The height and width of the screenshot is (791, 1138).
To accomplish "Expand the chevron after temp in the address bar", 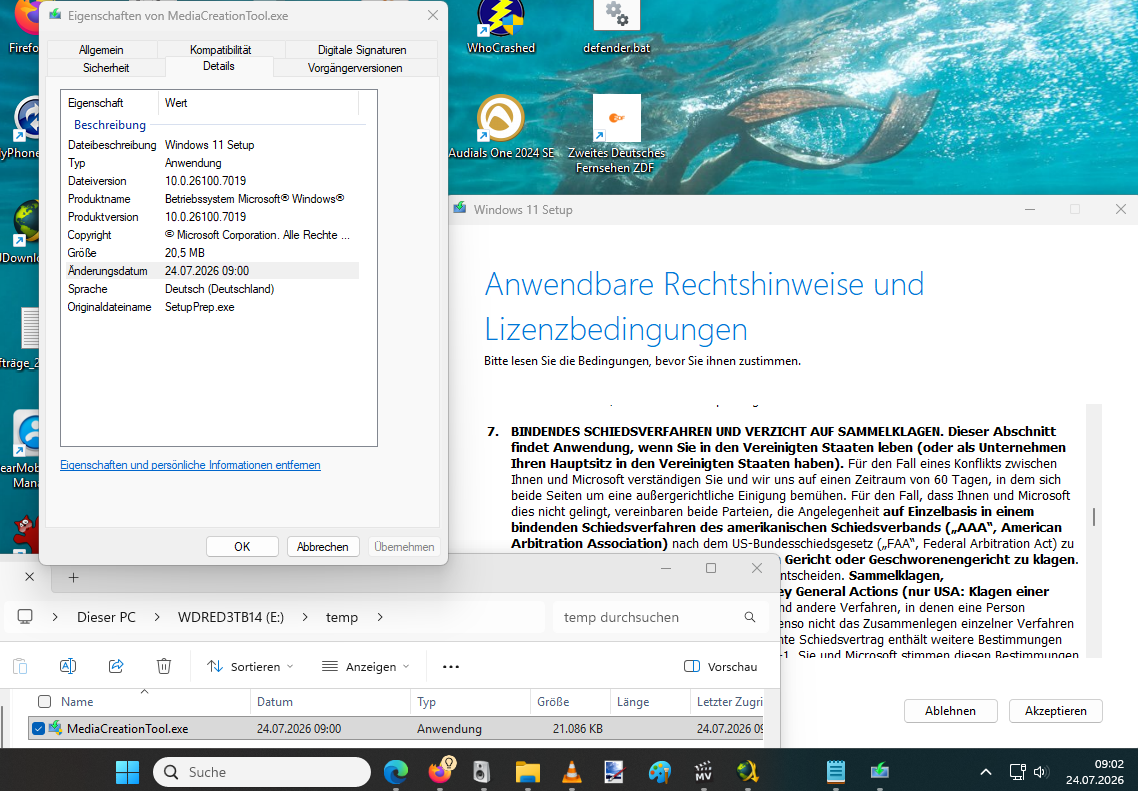I will coord(380,617).
